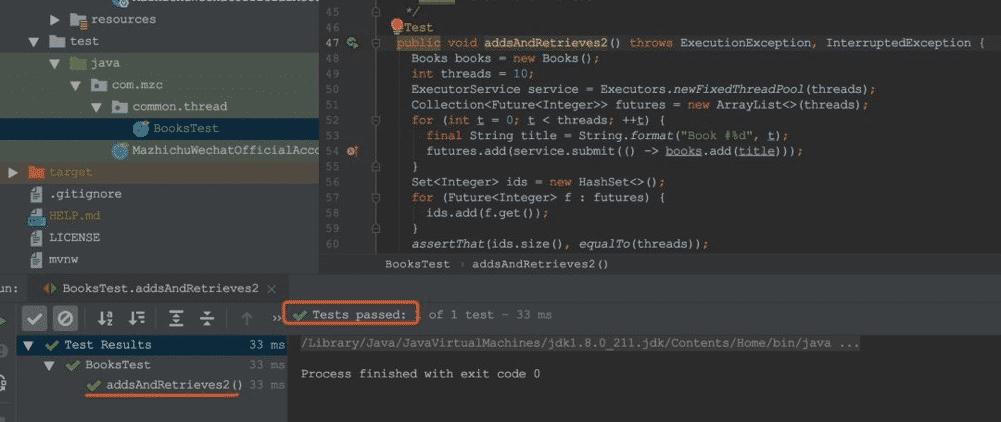
Task: Click the previous failed test arrow
Action: click(x=246, y=318)
